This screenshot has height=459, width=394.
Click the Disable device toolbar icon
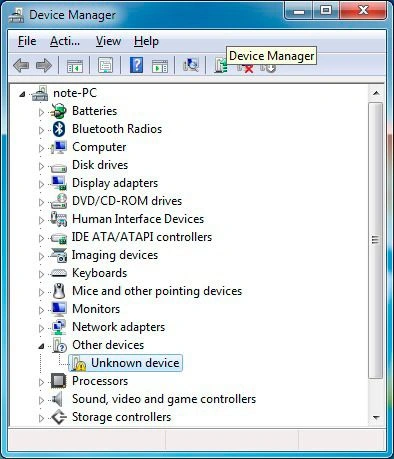[x=268, y=68]
